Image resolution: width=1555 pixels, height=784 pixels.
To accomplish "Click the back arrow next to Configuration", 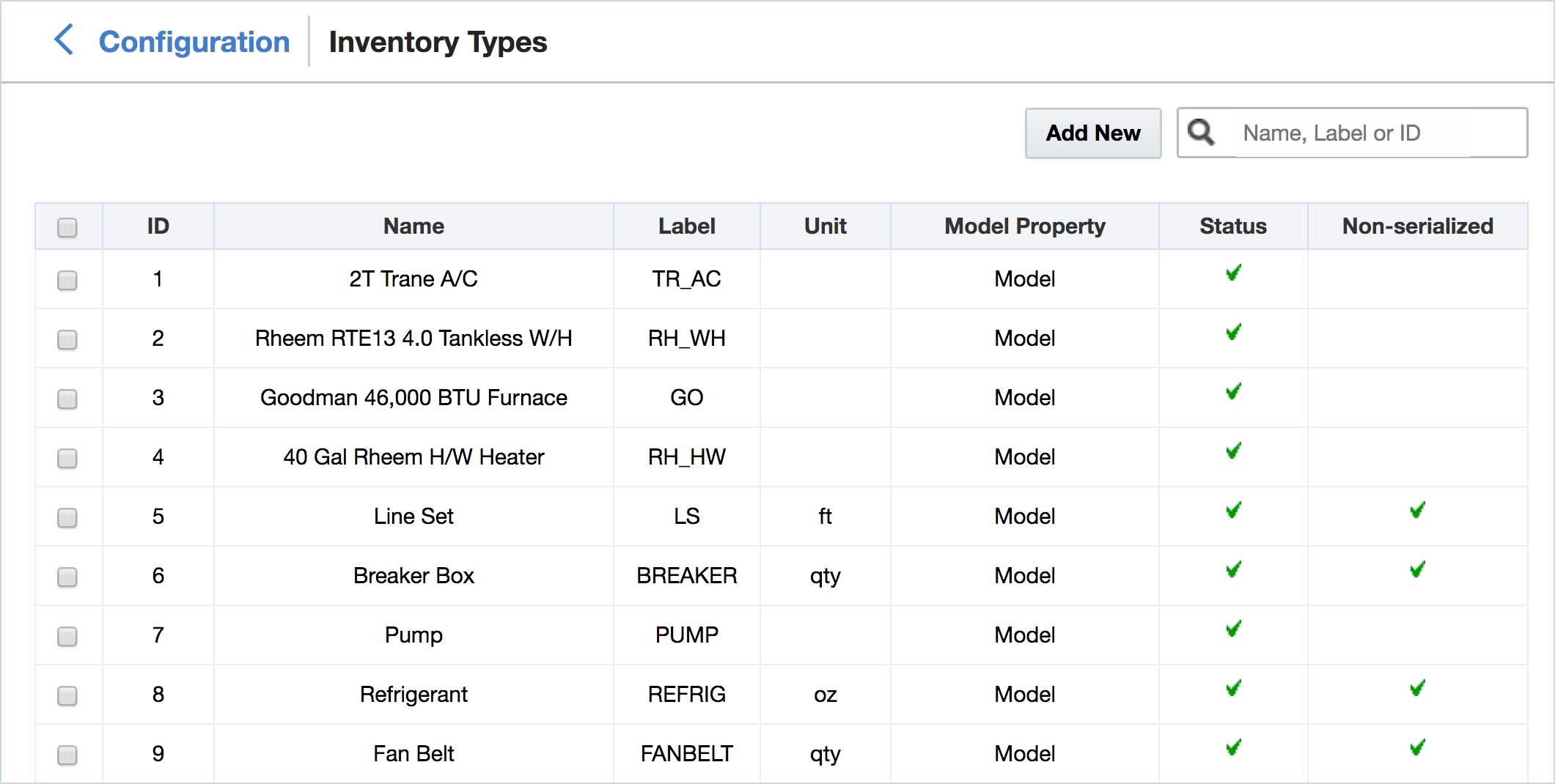I will click(x=65, y=41).
